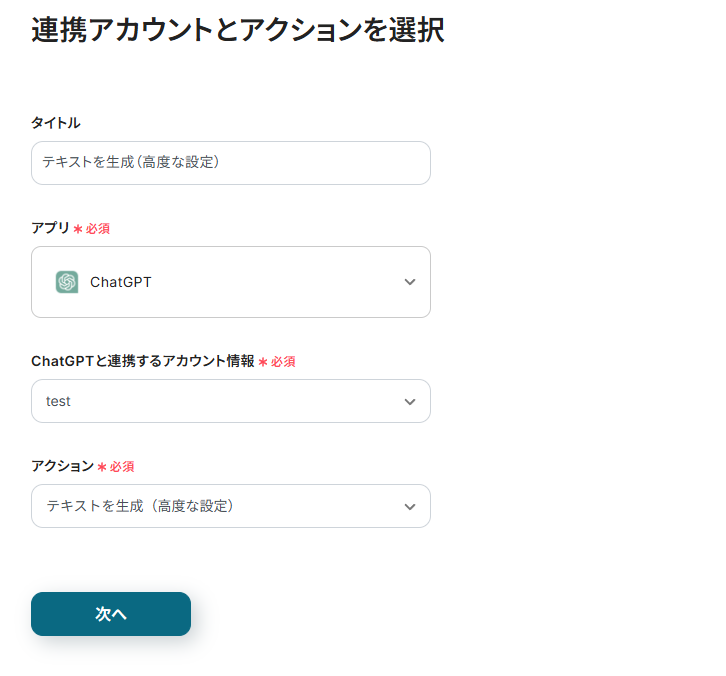Image resolution: width=726 pixels, height=676 pixels.
Task: Expand the アクション dropdown chevron
Action: (409, 506)
